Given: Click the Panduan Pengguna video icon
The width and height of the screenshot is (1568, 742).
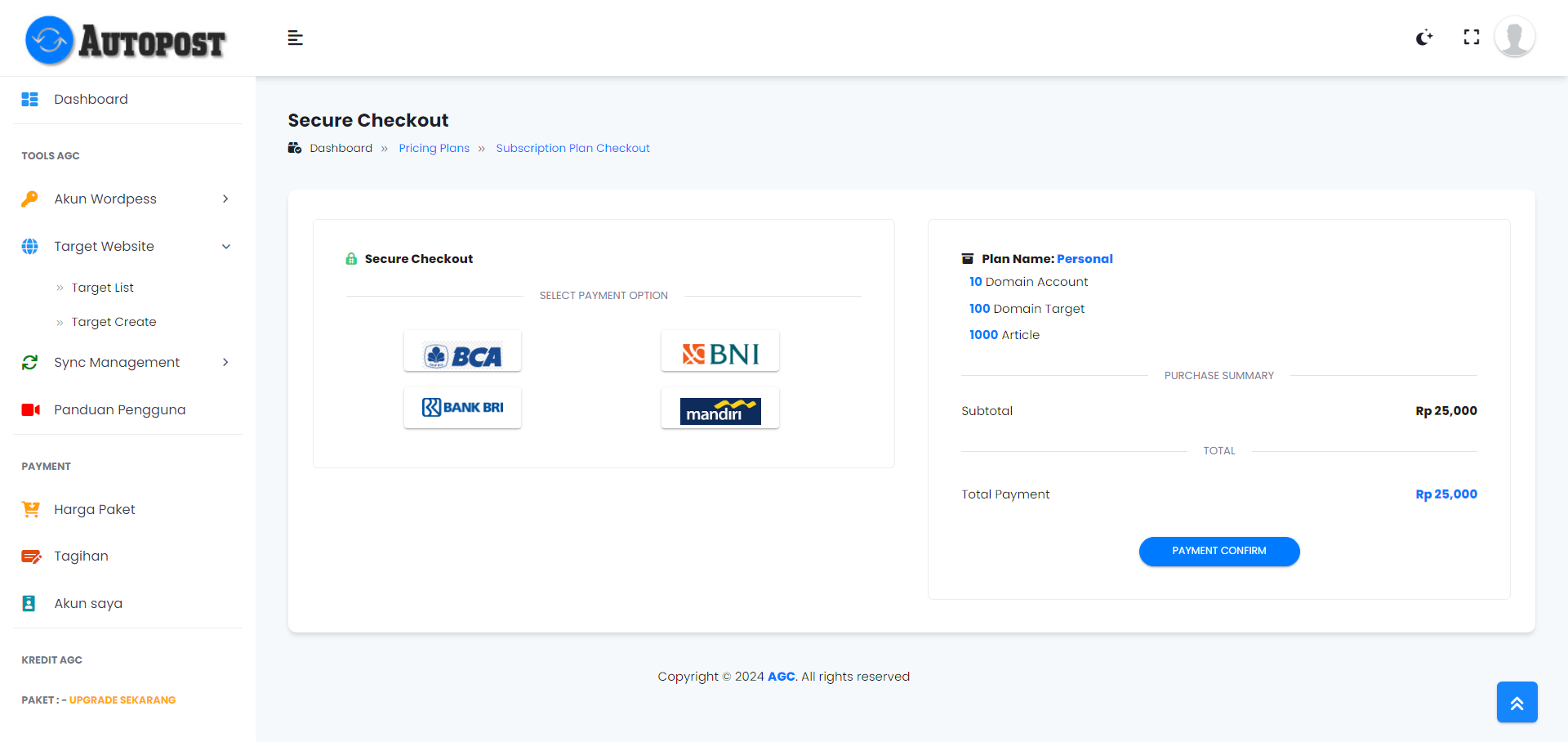Looking at the screenshot, I should point(31,410).
